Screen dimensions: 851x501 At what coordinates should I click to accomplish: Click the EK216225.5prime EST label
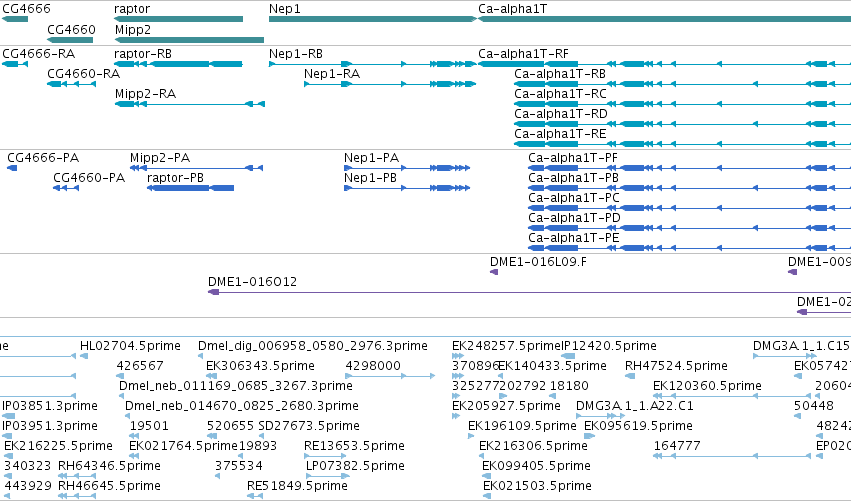(x=58, y=447)
